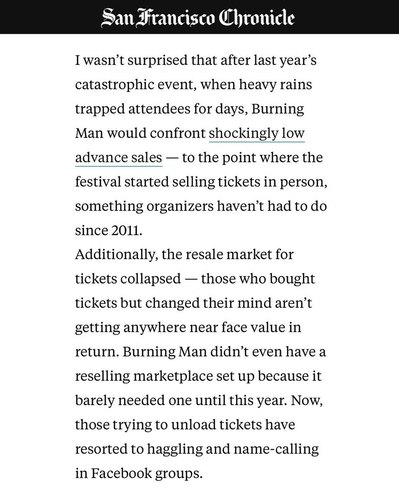Click the word "Additionally" starting second paragraph

[115, 255]
